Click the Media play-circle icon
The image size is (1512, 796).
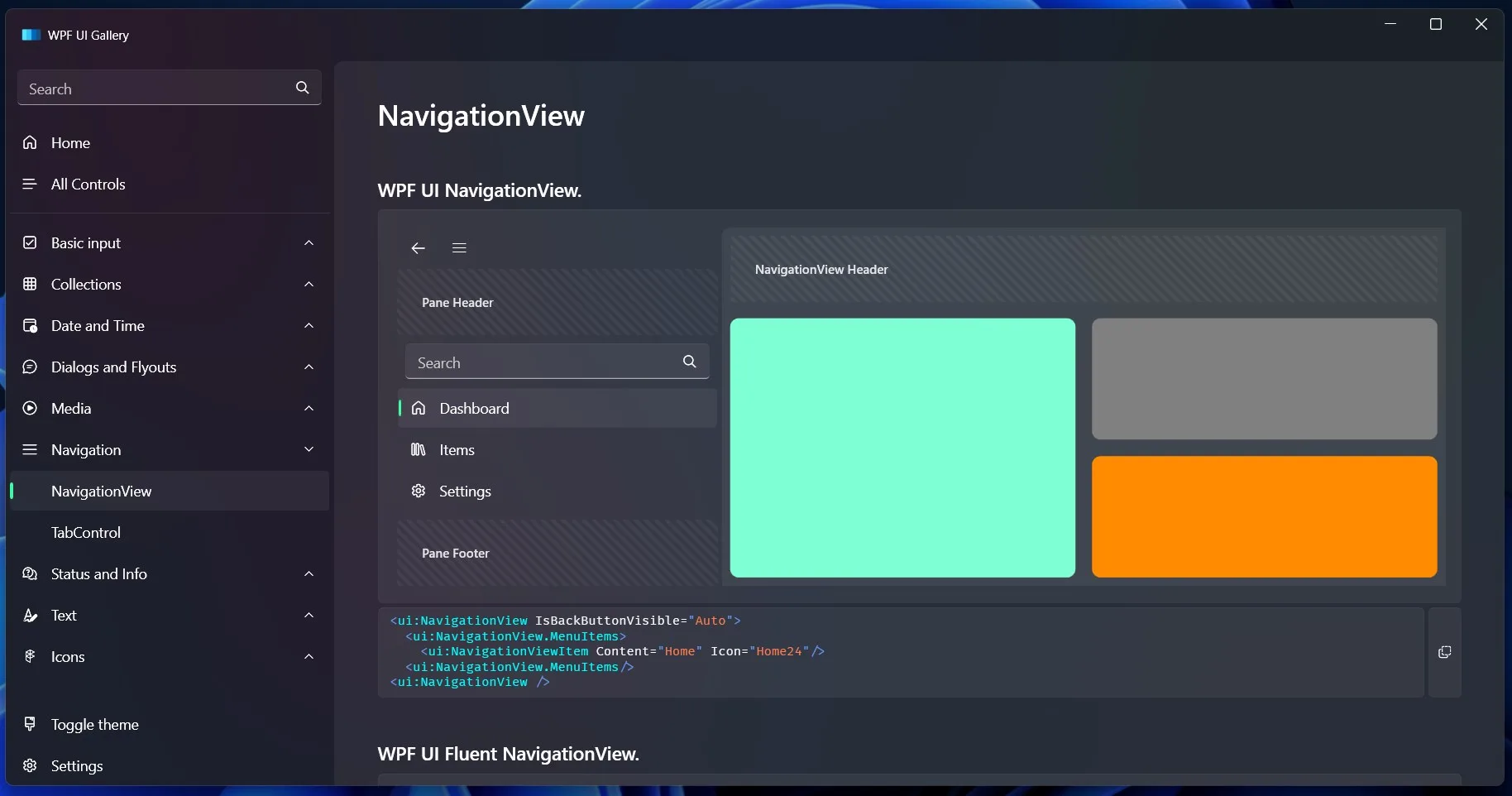click(30, 408)
